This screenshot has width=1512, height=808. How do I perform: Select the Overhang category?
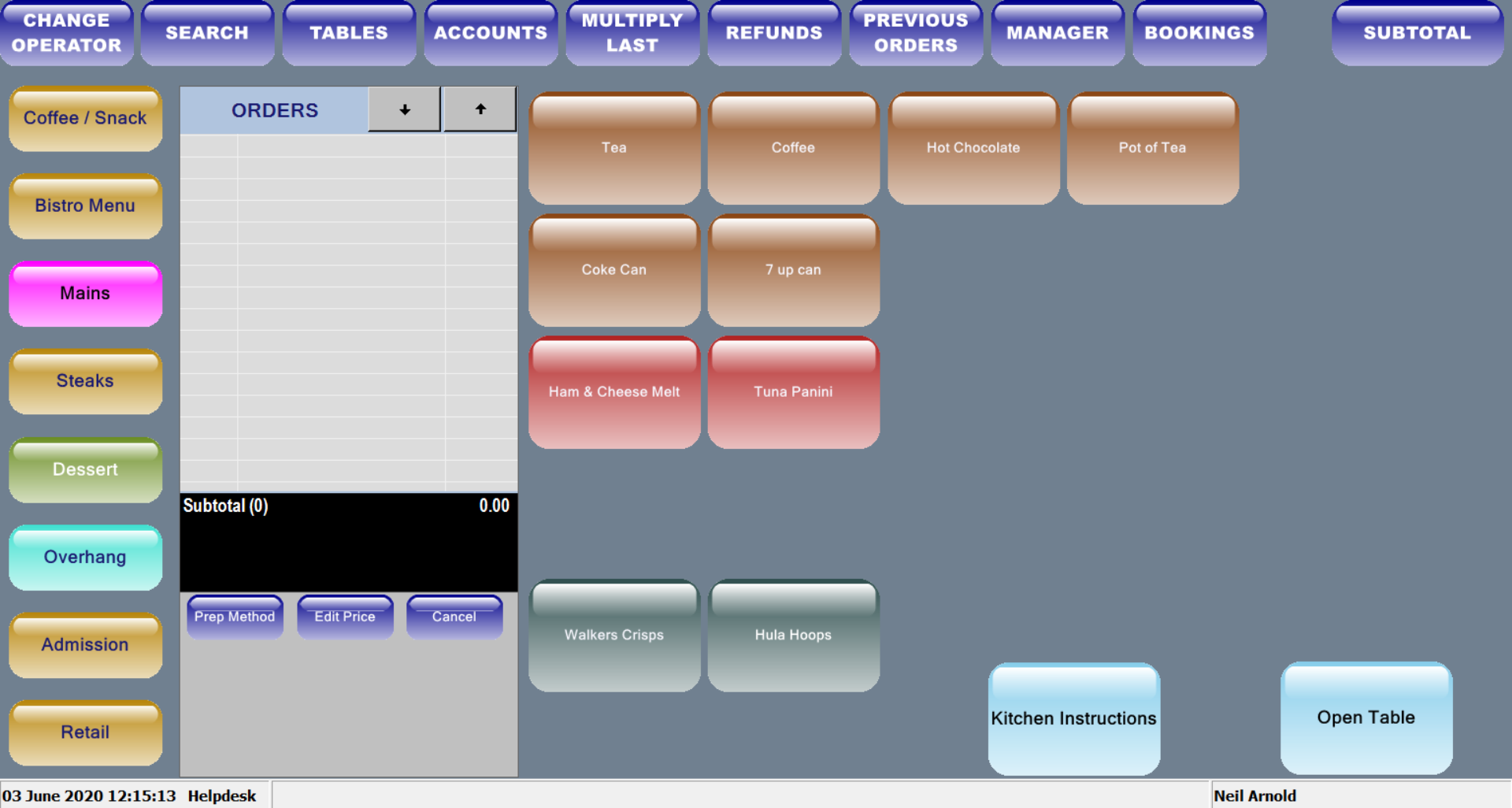(x=85, y=558)
